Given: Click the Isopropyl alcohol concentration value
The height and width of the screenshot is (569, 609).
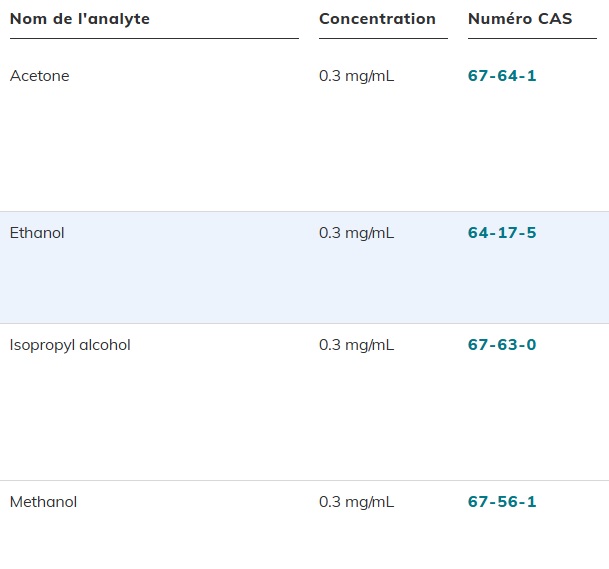Looking at the screenshot, I should click(x=356, y=345).
